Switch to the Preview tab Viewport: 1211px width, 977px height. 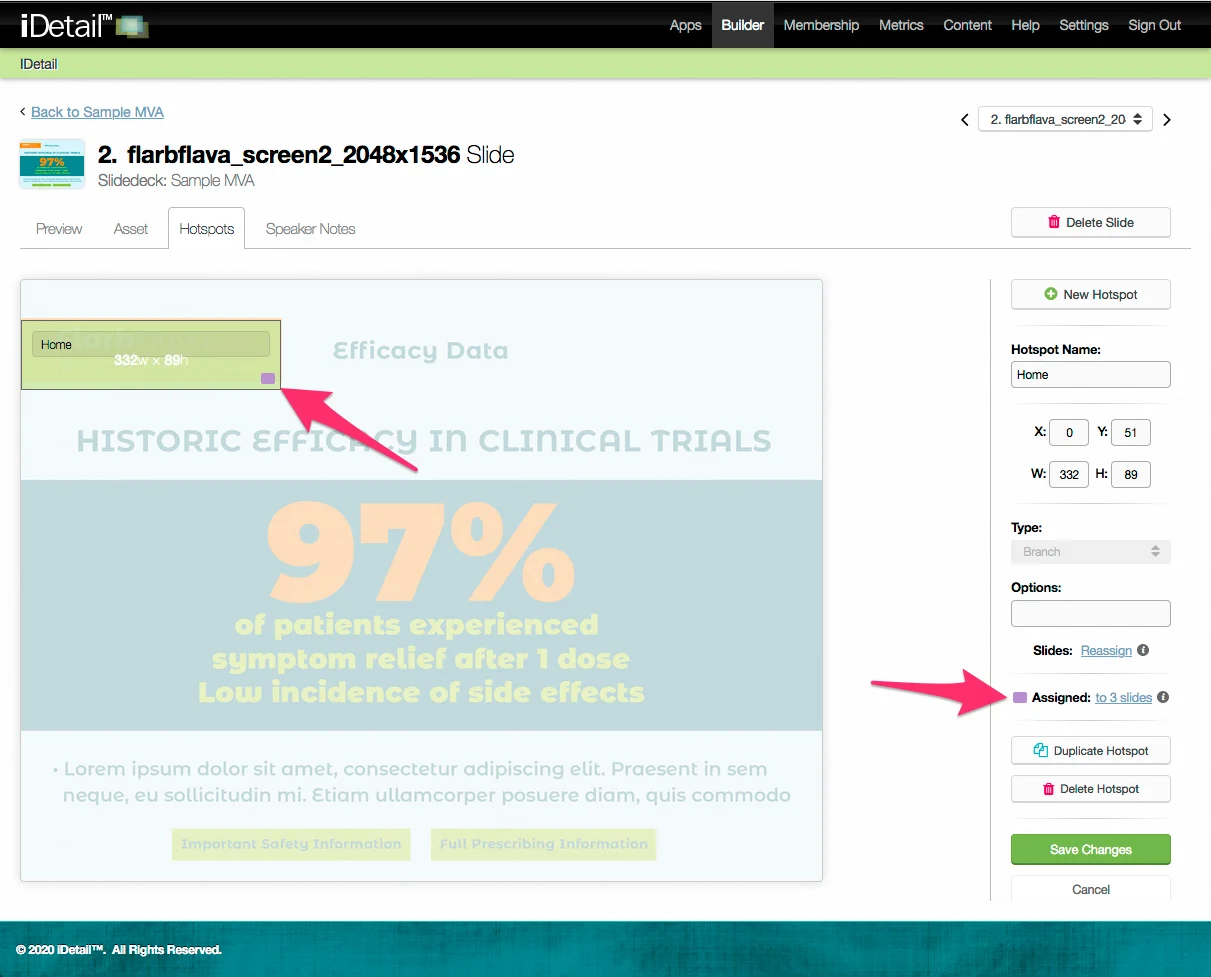(59, 229)
